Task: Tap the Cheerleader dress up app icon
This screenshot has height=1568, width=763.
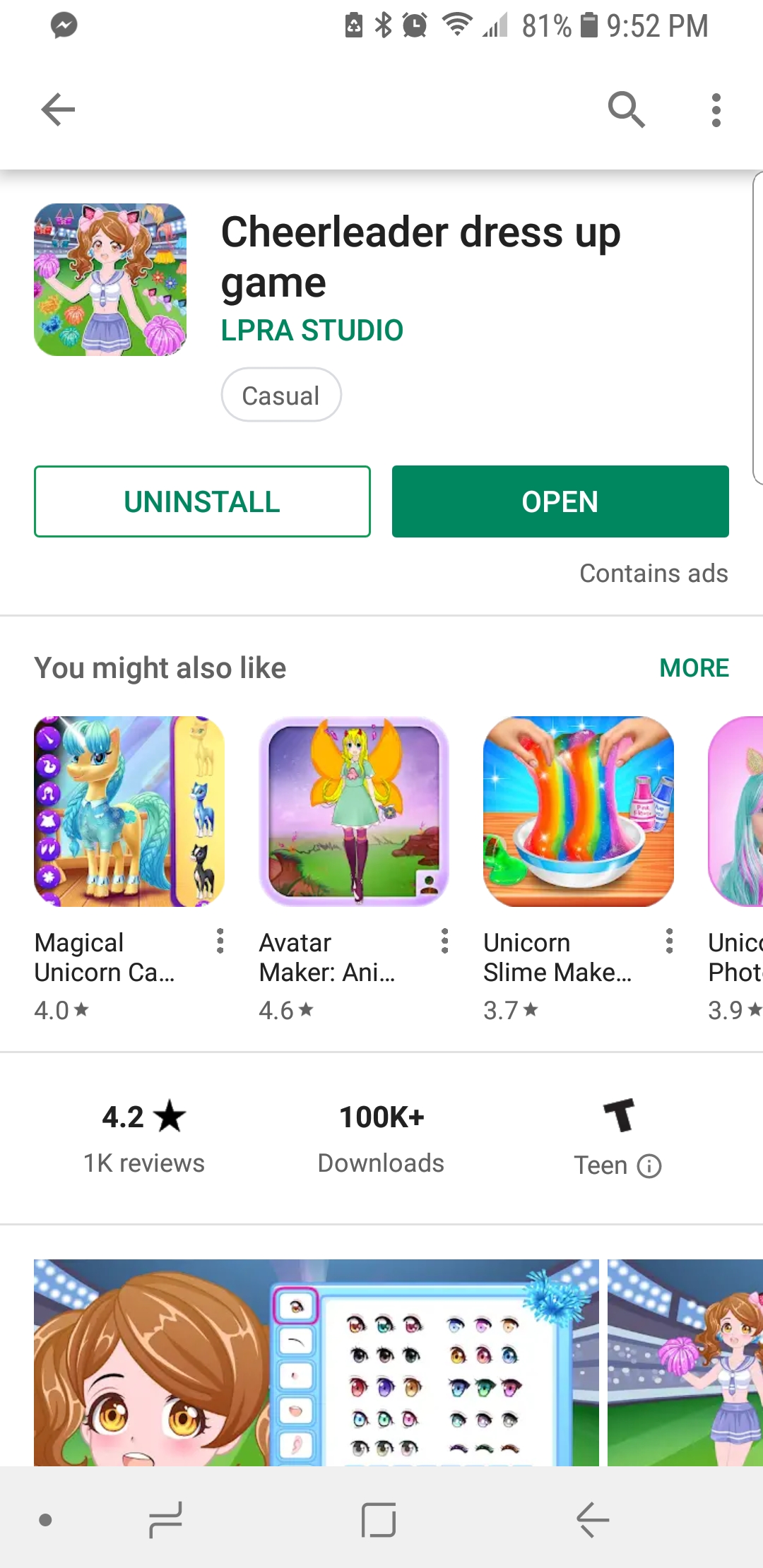Action: coord(110,280)
